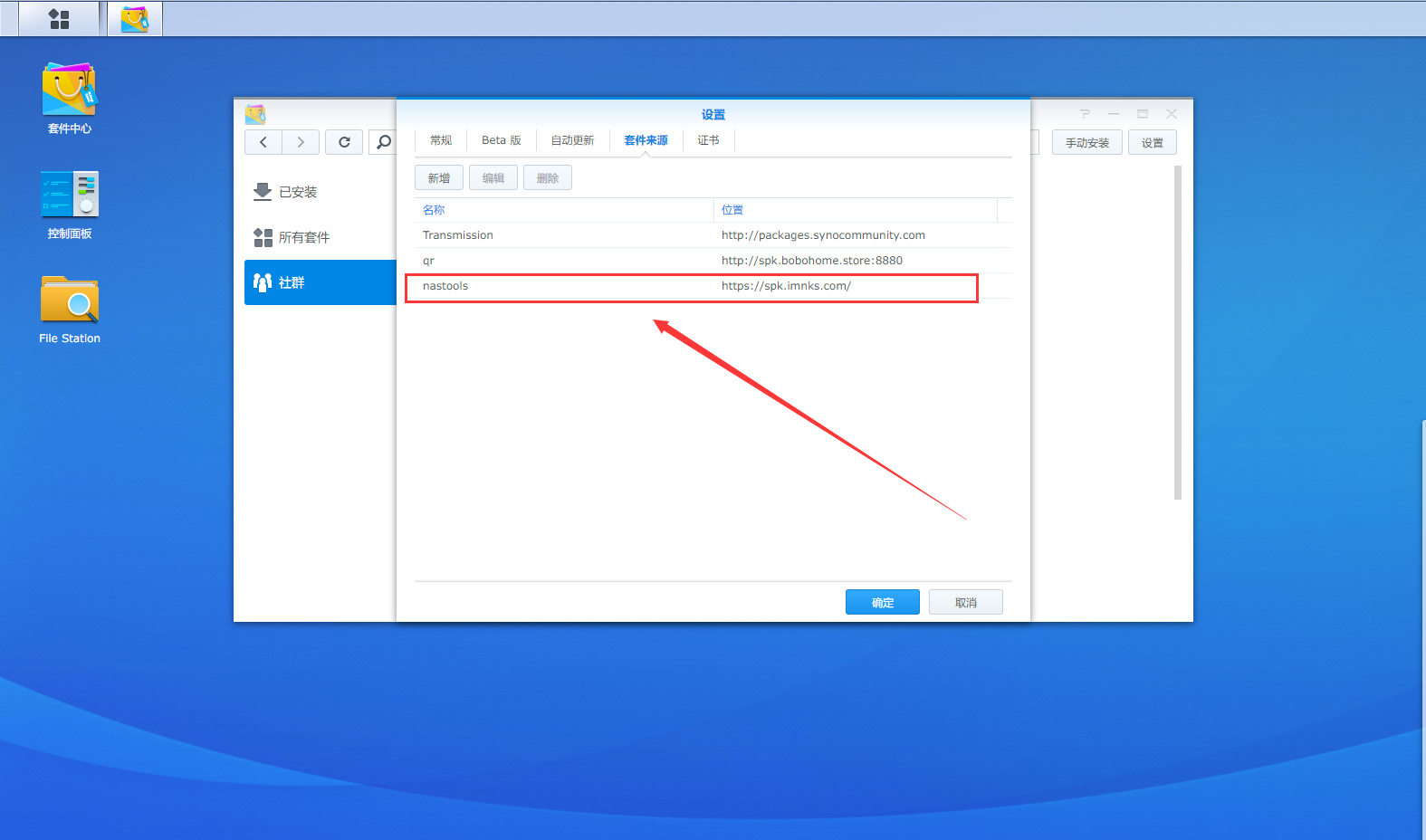Cancel the dialog with 取消
Viewport: 1426px width, 840px height.
coord(965,603)
